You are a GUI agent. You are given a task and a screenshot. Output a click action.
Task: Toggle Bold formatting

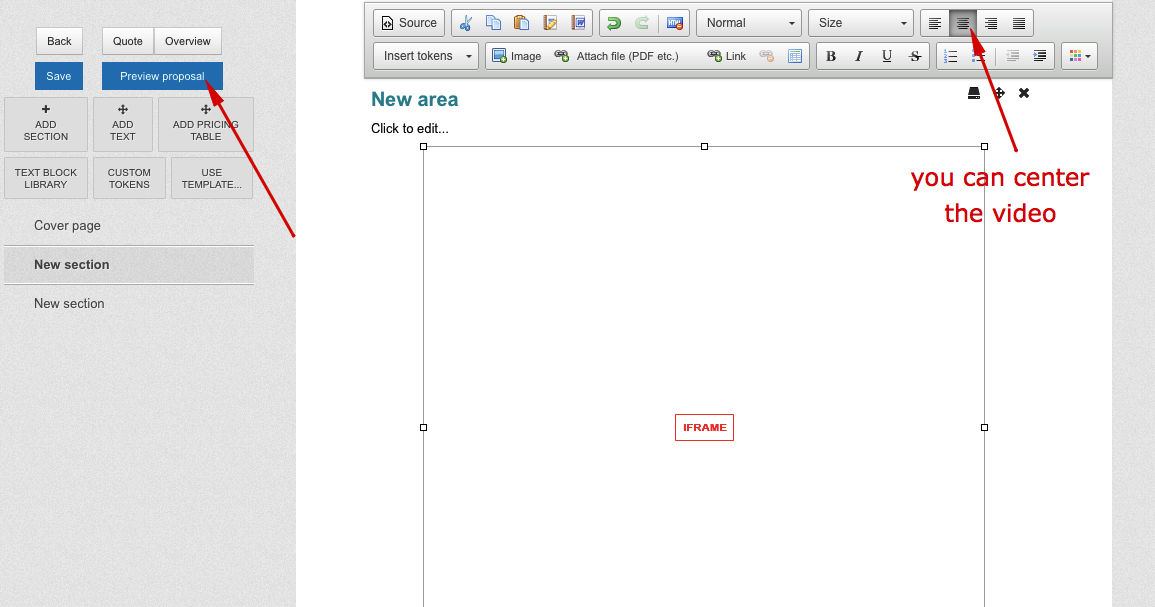831,56
